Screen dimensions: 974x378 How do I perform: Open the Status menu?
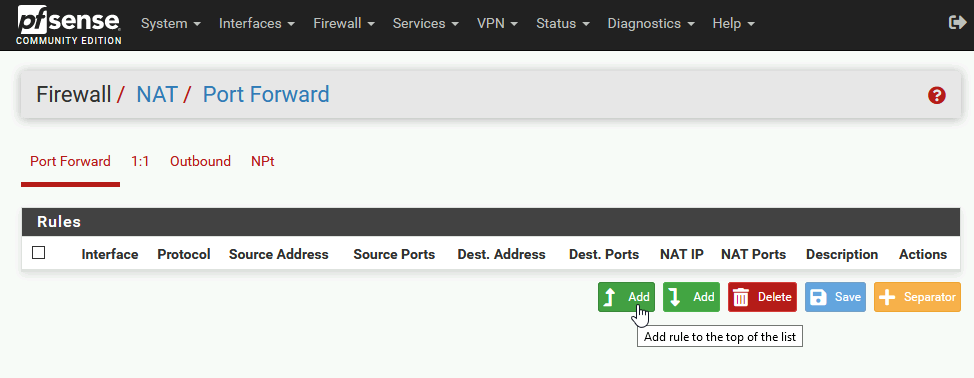click(x=564, y=24)
